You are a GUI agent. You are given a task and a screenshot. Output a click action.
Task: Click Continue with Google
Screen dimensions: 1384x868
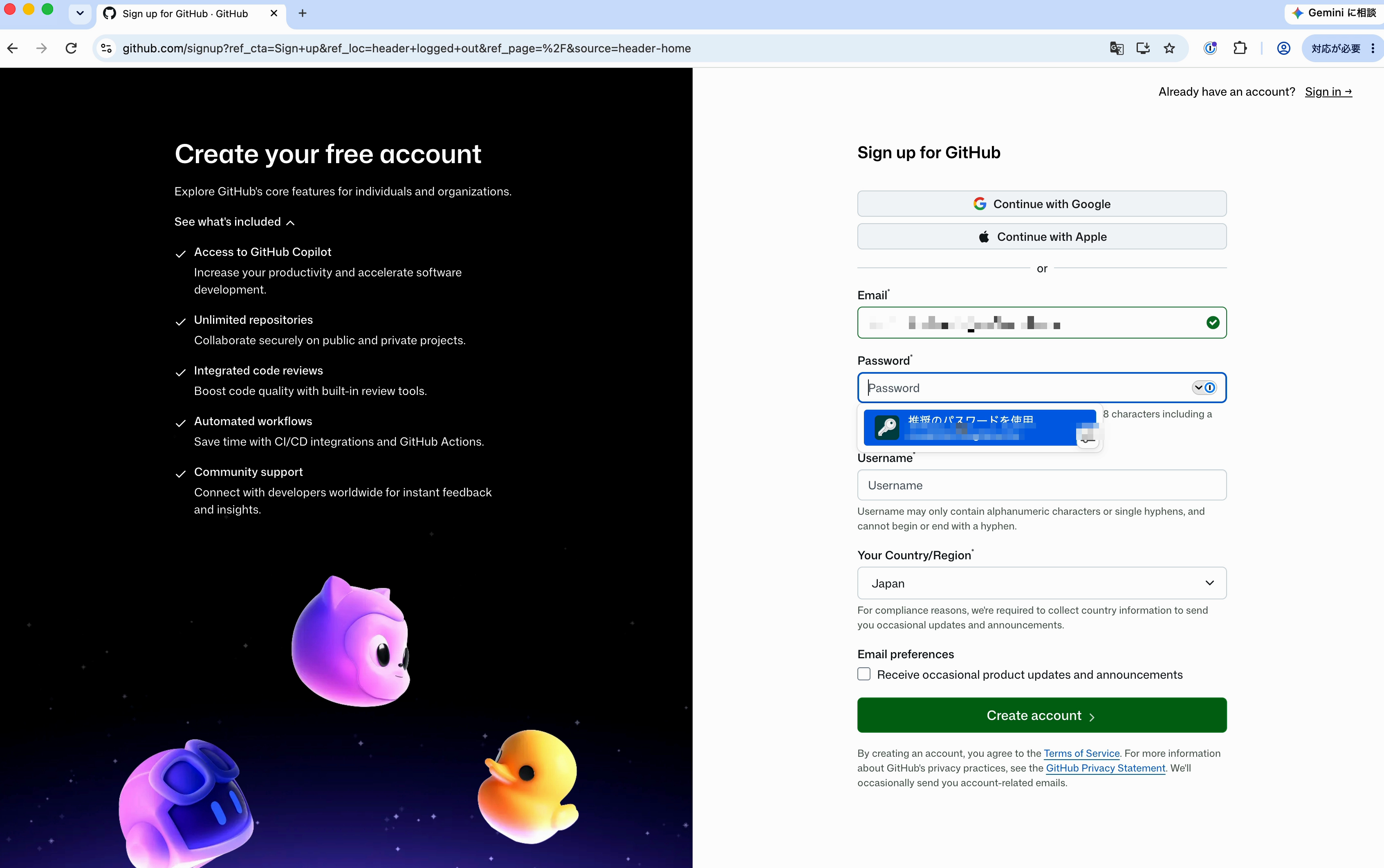click(x=1042, y=204)
